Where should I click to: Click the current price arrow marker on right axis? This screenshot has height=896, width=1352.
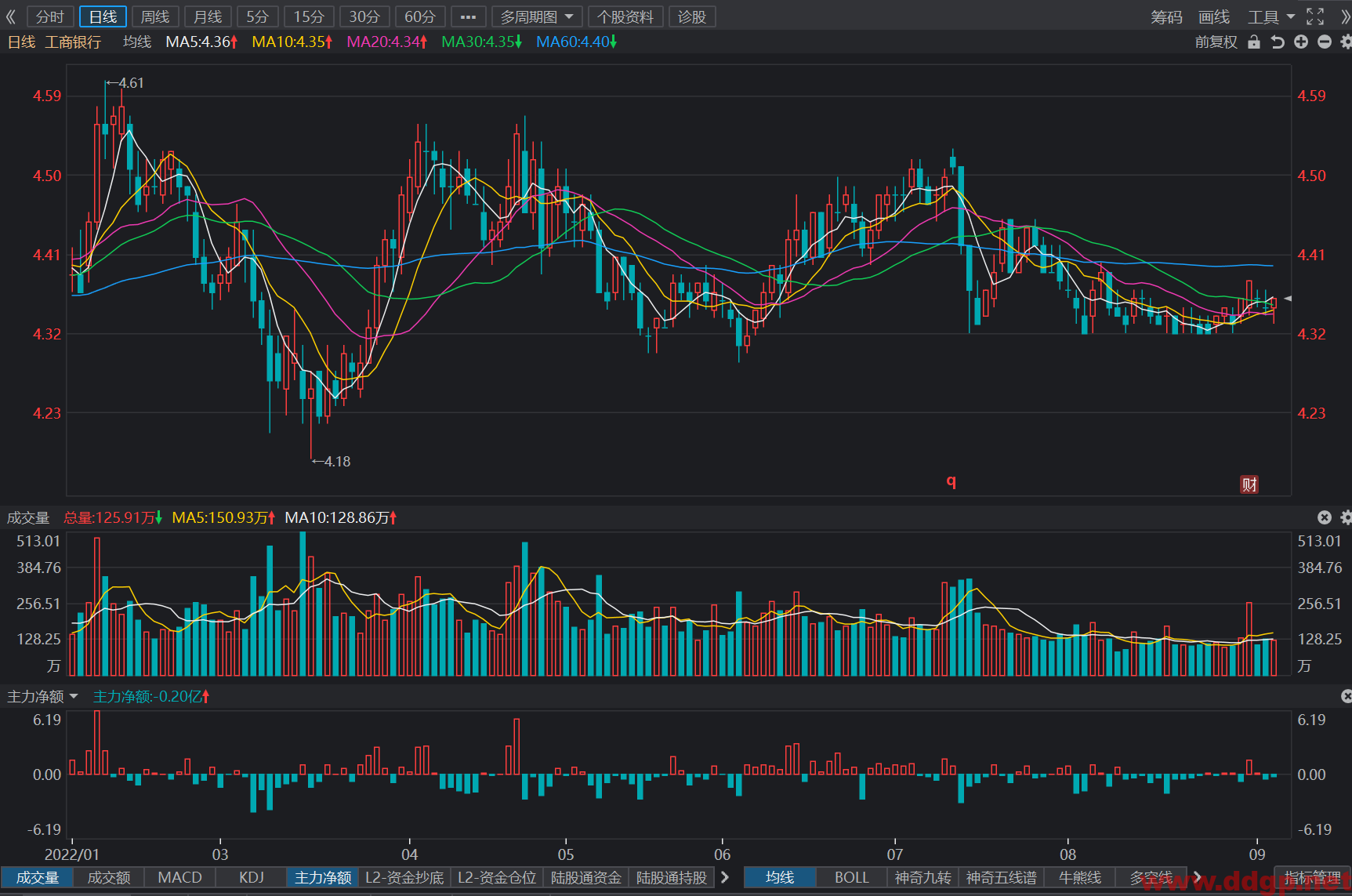(1288, 299)
